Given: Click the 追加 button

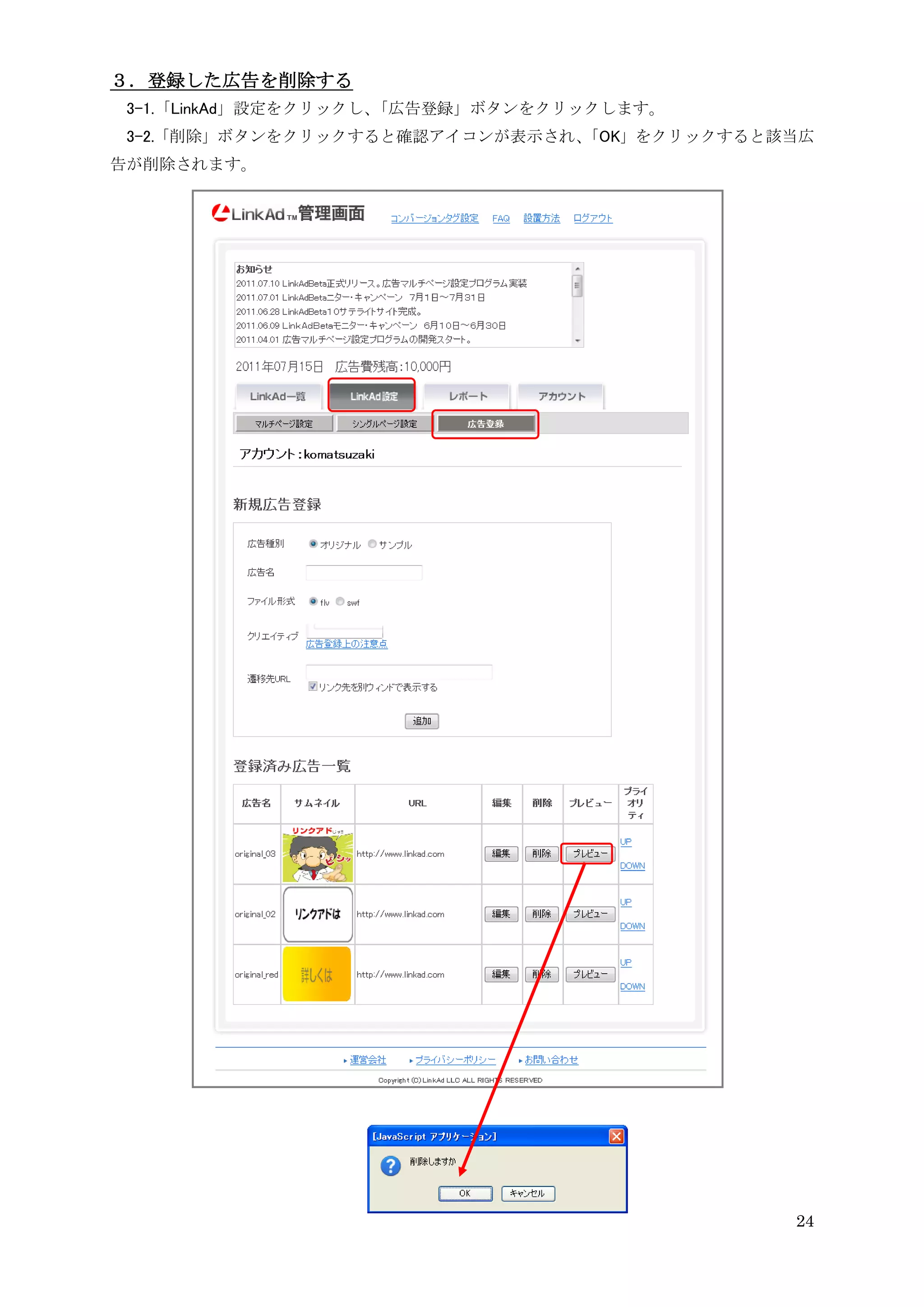Looking at the screenshot, I should (x=422, y=720).
